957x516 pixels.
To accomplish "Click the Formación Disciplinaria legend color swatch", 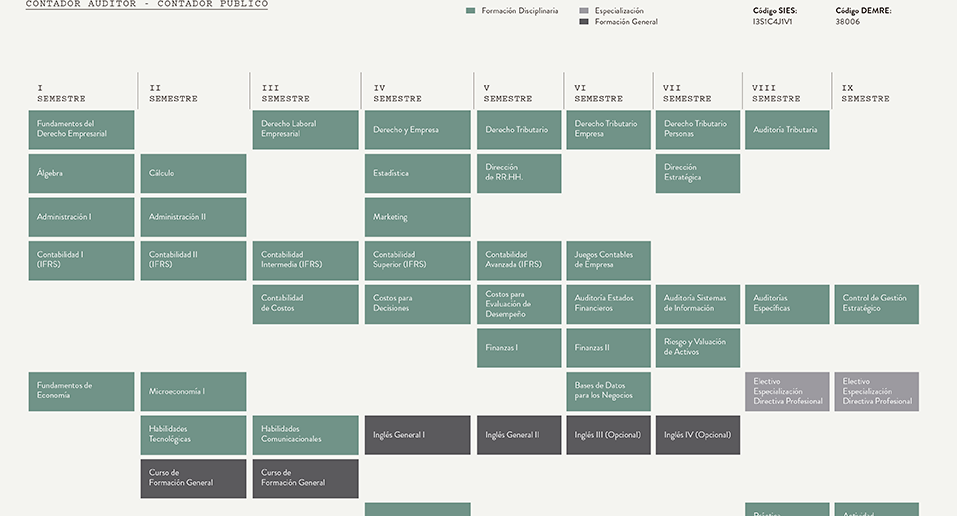I will click(470, 11).
